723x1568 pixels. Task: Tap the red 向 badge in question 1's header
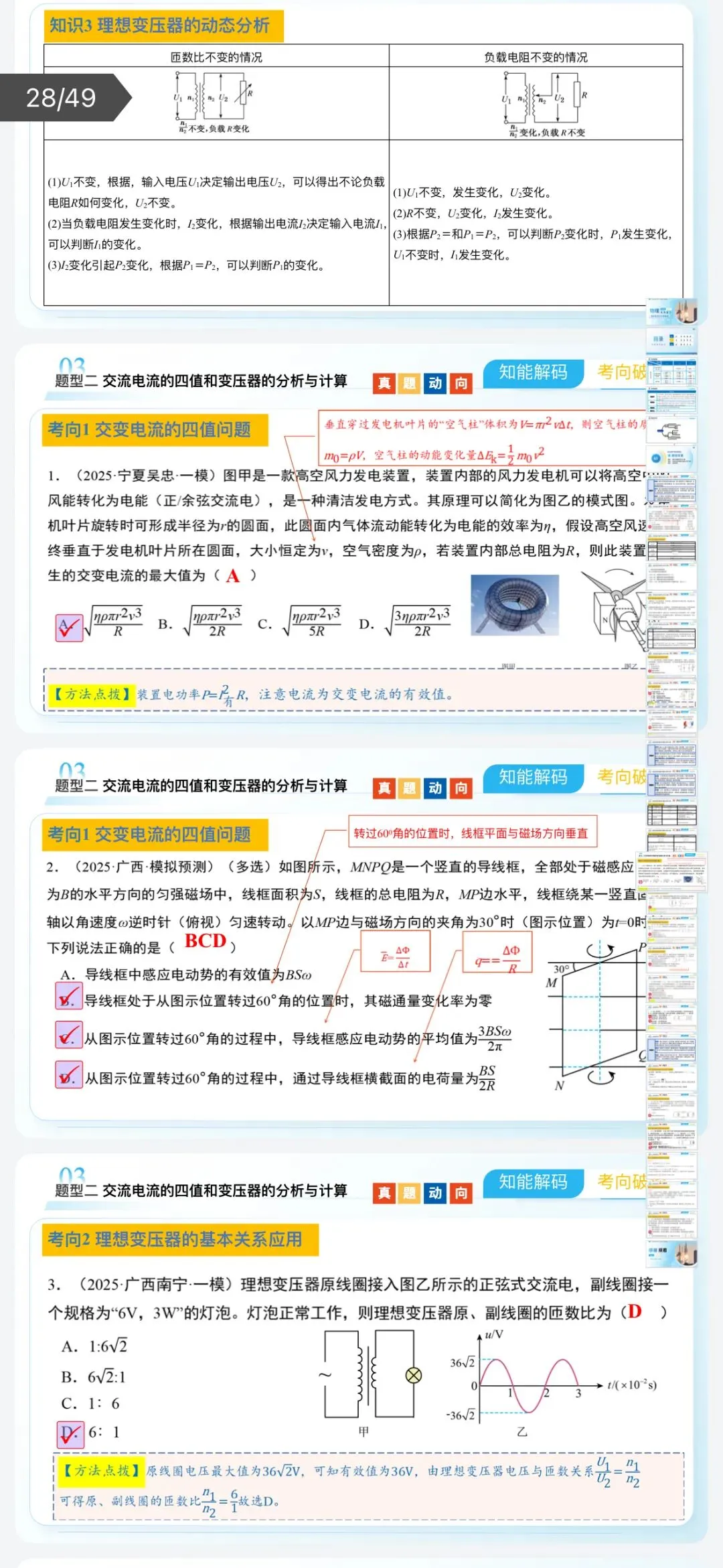click(x=461, y=383)
